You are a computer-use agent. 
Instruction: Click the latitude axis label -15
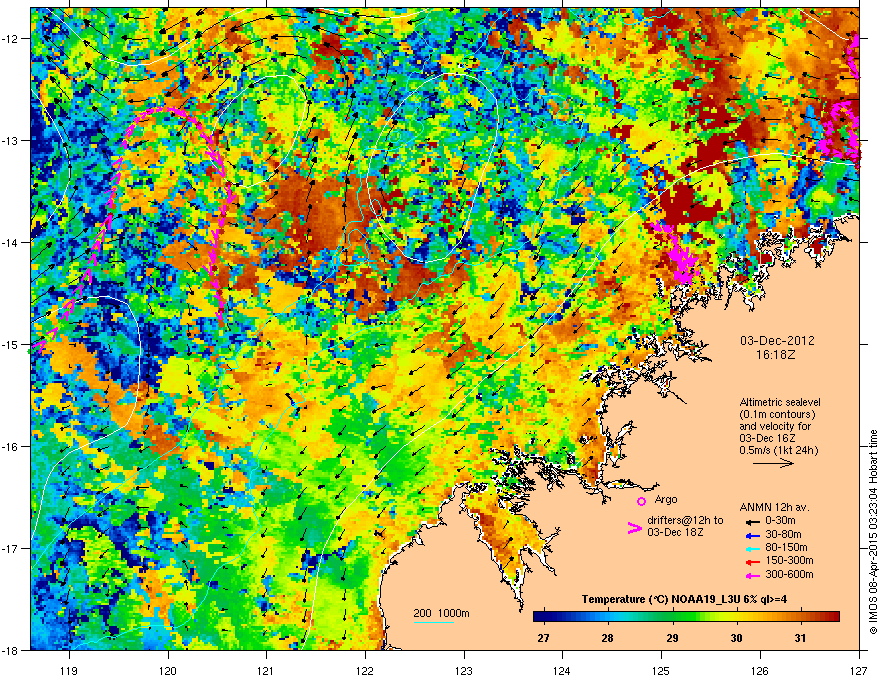(x=11, y=344)
